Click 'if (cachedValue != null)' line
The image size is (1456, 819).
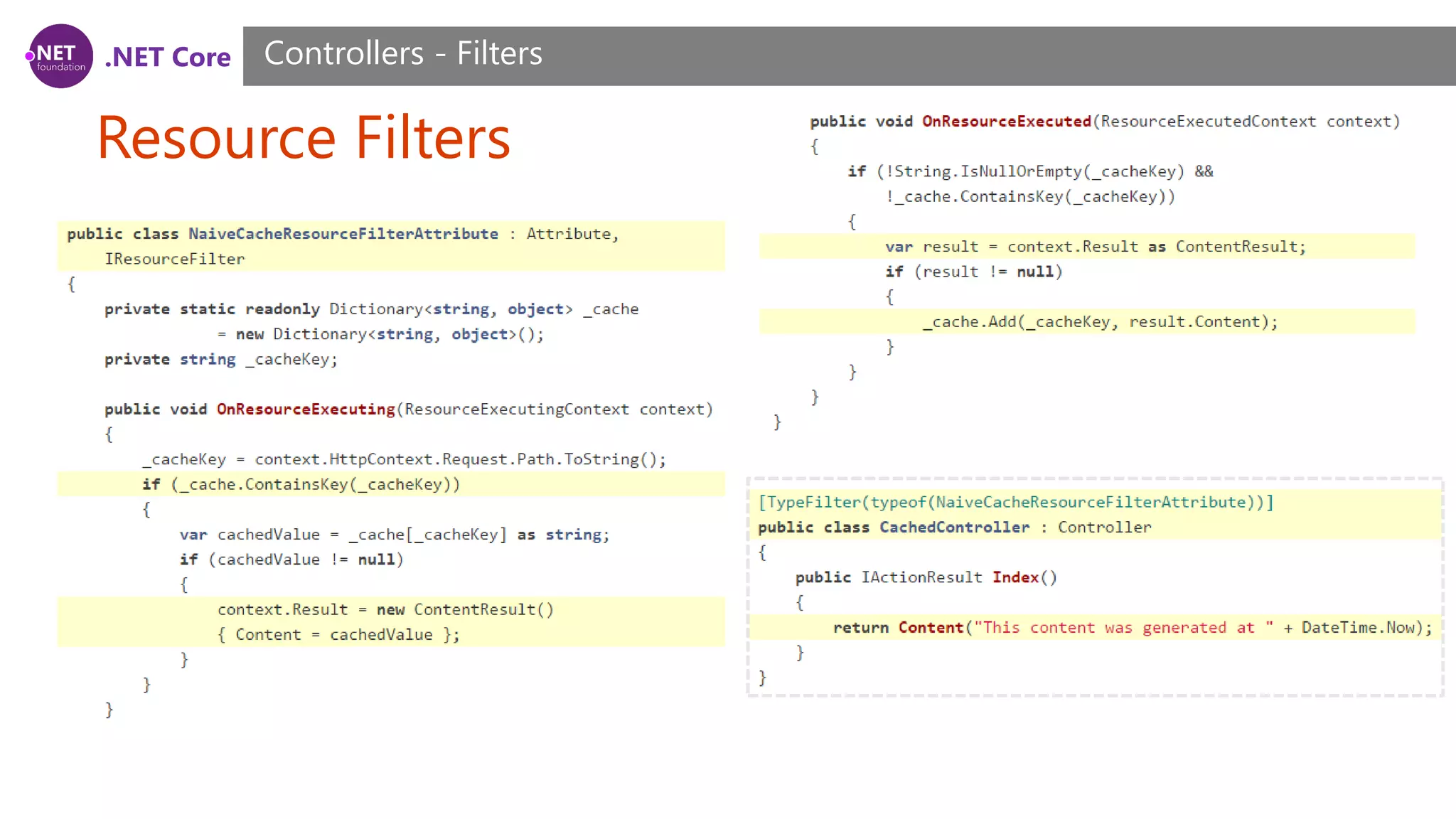pyautogui.click(x=291, y=560)
